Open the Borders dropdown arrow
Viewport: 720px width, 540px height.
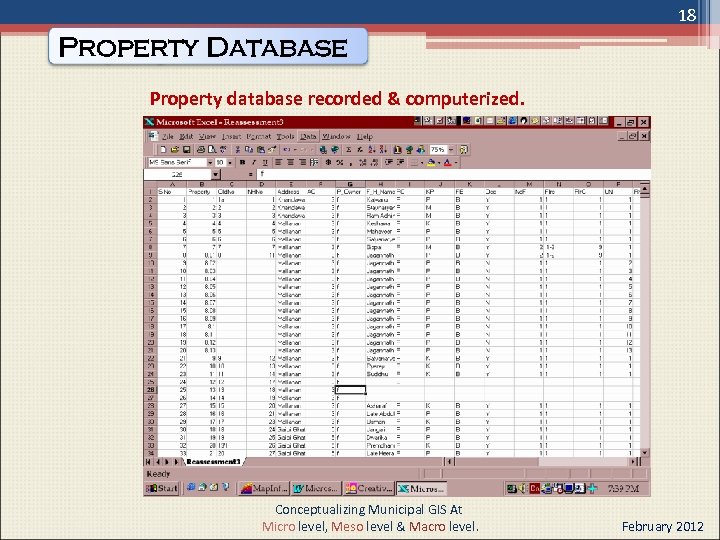[422, 162]
